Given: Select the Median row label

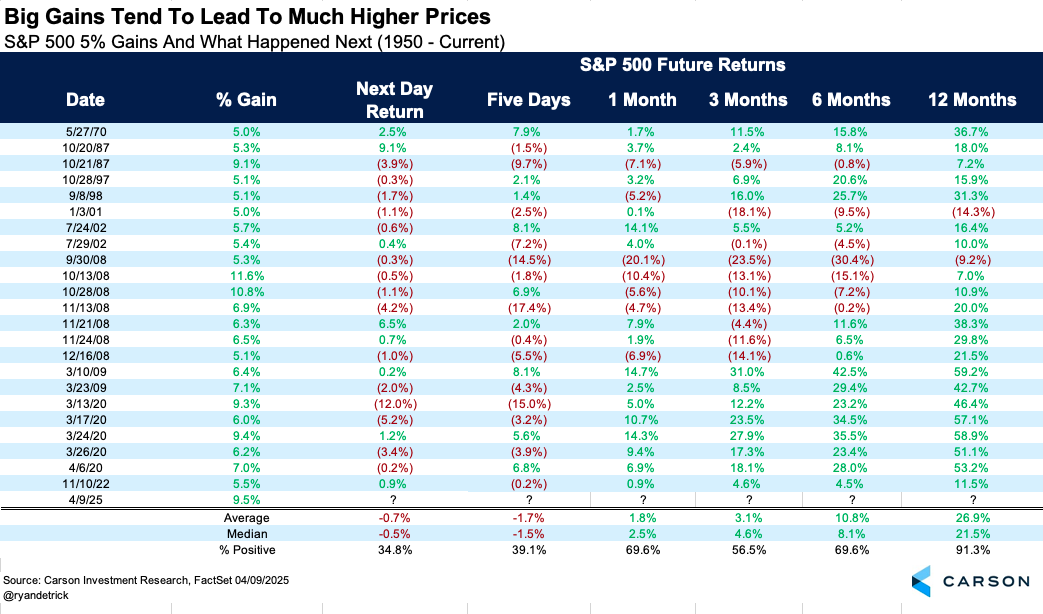Looking at the screenshot, I should (246, 533).
